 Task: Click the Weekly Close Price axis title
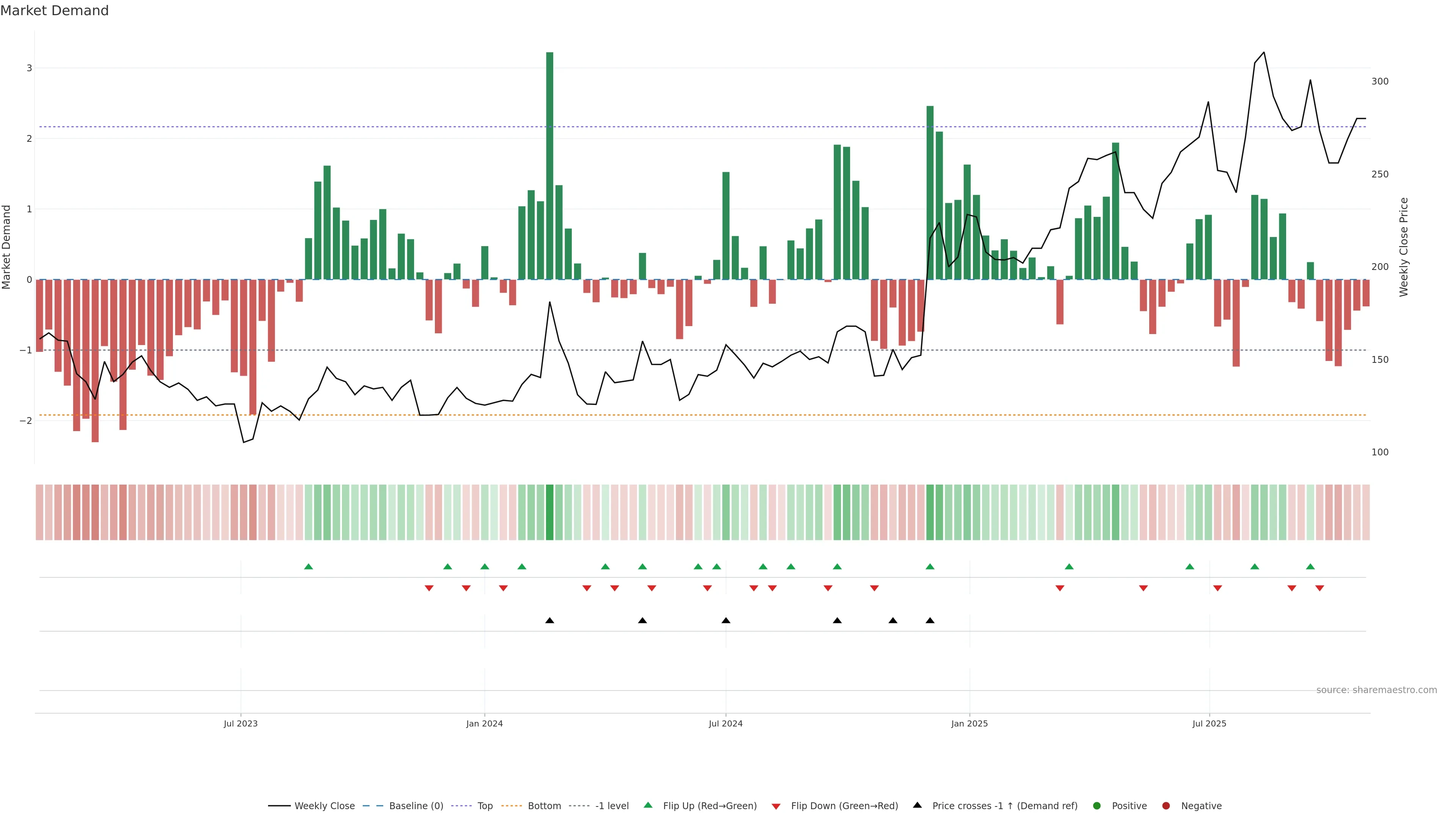click(1403, 247)
